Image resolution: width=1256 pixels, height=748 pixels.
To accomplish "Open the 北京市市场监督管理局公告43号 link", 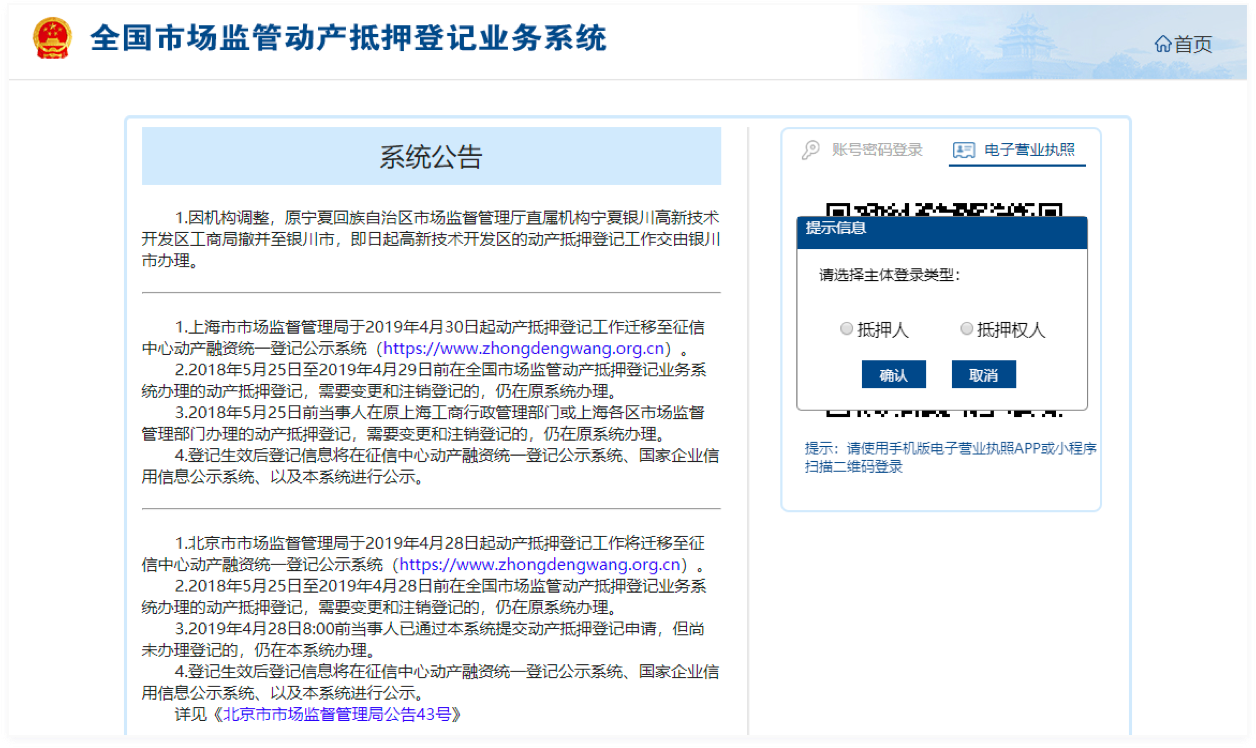I will click(x=341, y=714).
